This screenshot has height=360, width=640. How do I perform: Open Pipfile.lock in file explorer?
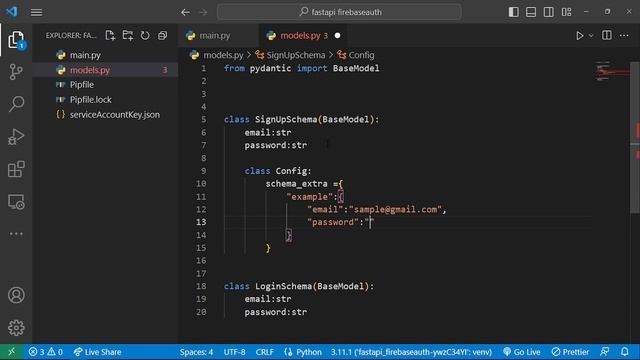coord(91,100)
